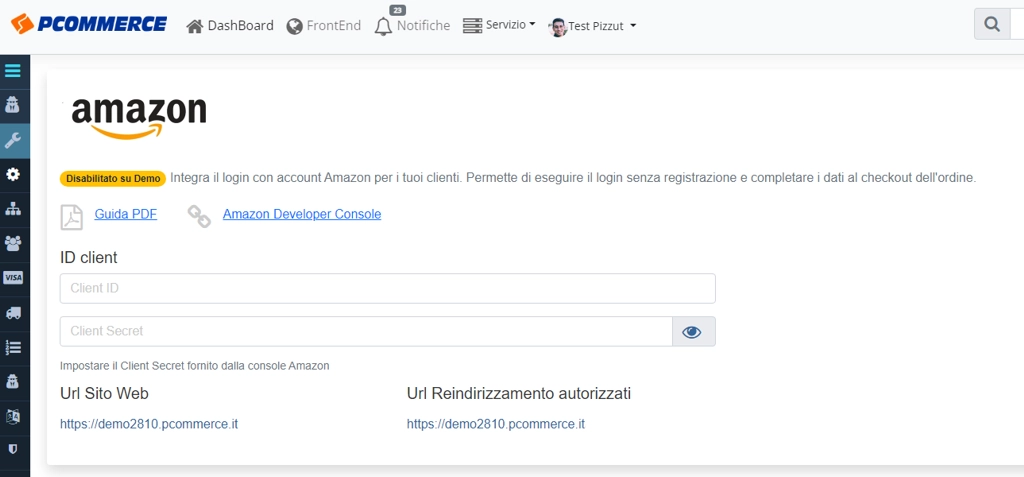Open the Amazon Developer Console link
The height and width of the screenshot is (477, 1024).
(302, 214)
